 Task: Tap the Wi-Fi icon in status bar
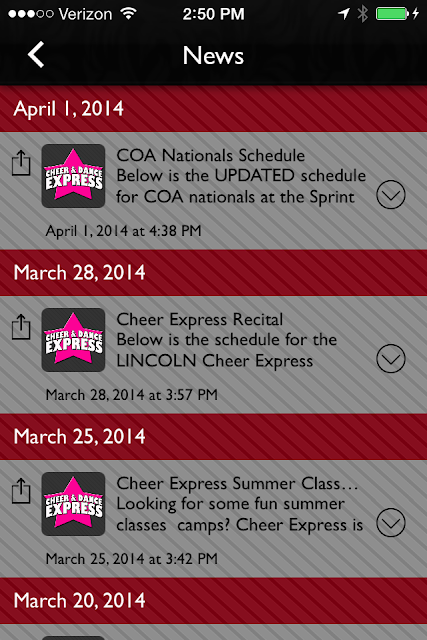coord(129,13)
